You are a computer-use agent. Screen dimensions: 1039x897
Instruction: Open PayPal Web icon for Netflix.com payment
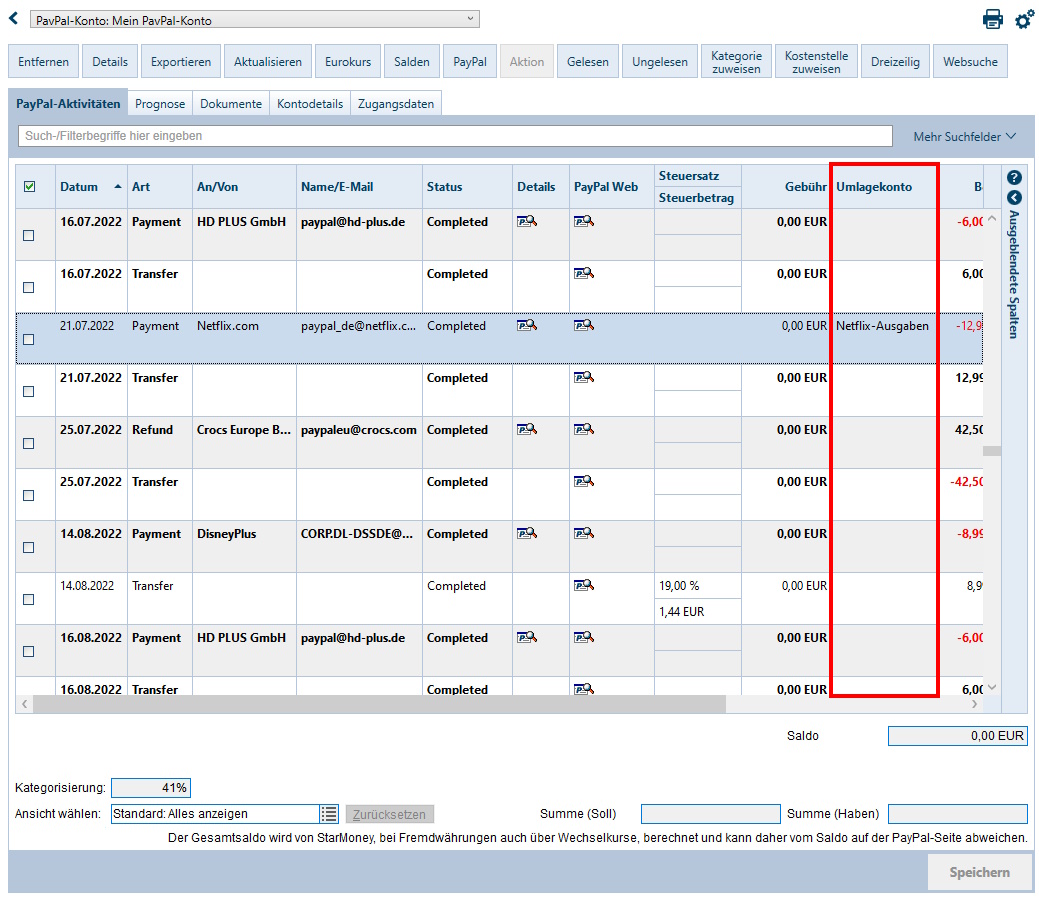584,325
